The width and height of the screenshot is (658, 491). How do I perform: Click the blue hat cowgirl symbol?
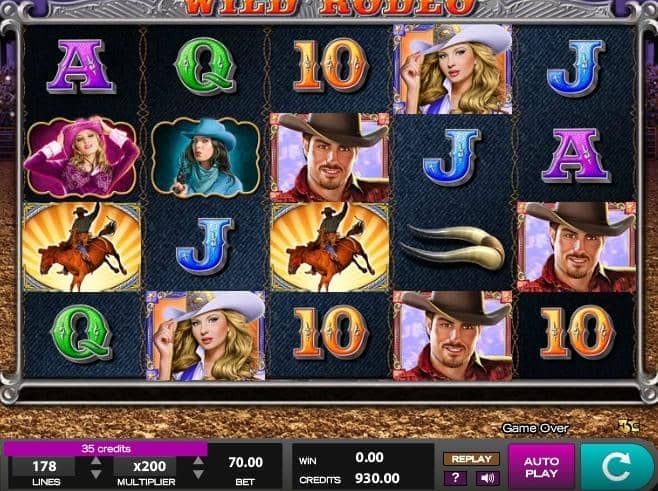coord(206,157)
